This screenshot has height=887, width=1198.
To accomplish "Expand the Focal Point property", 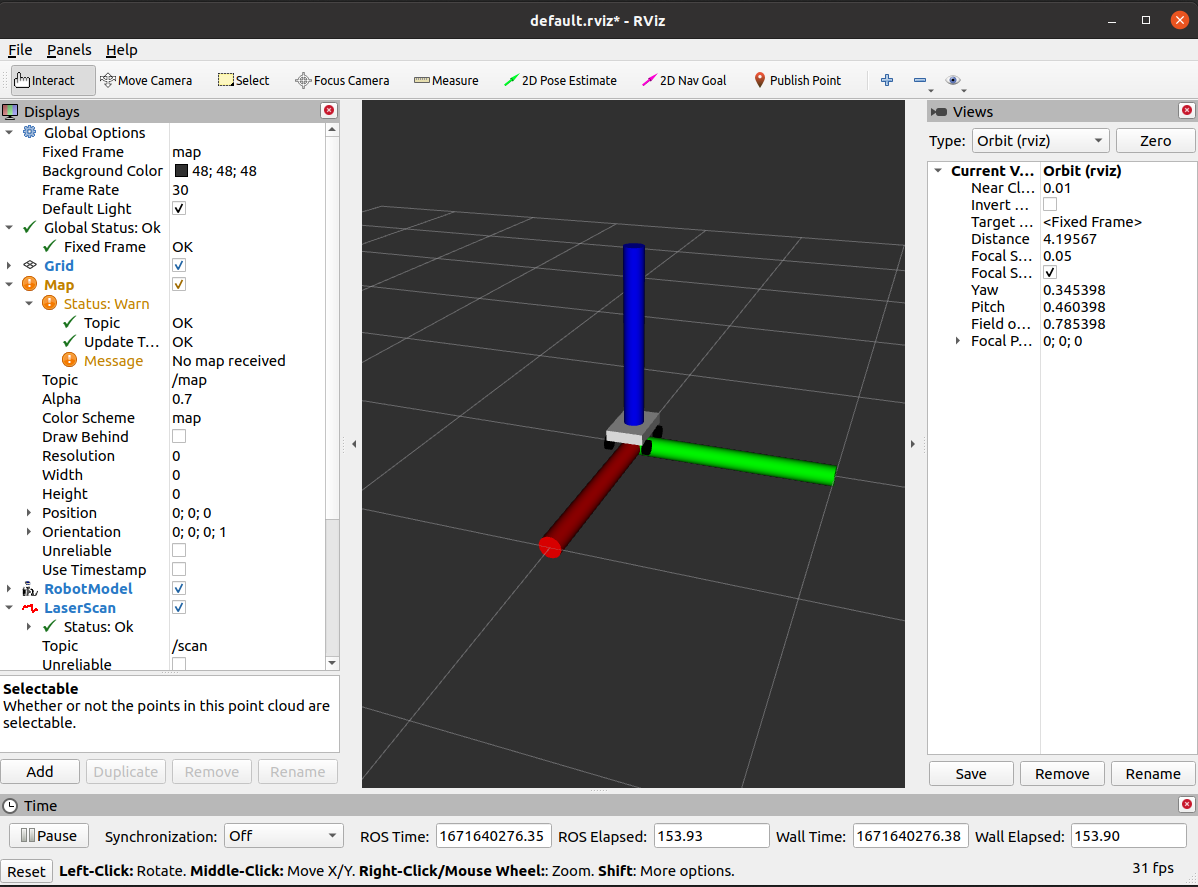I will coord(958,341).
